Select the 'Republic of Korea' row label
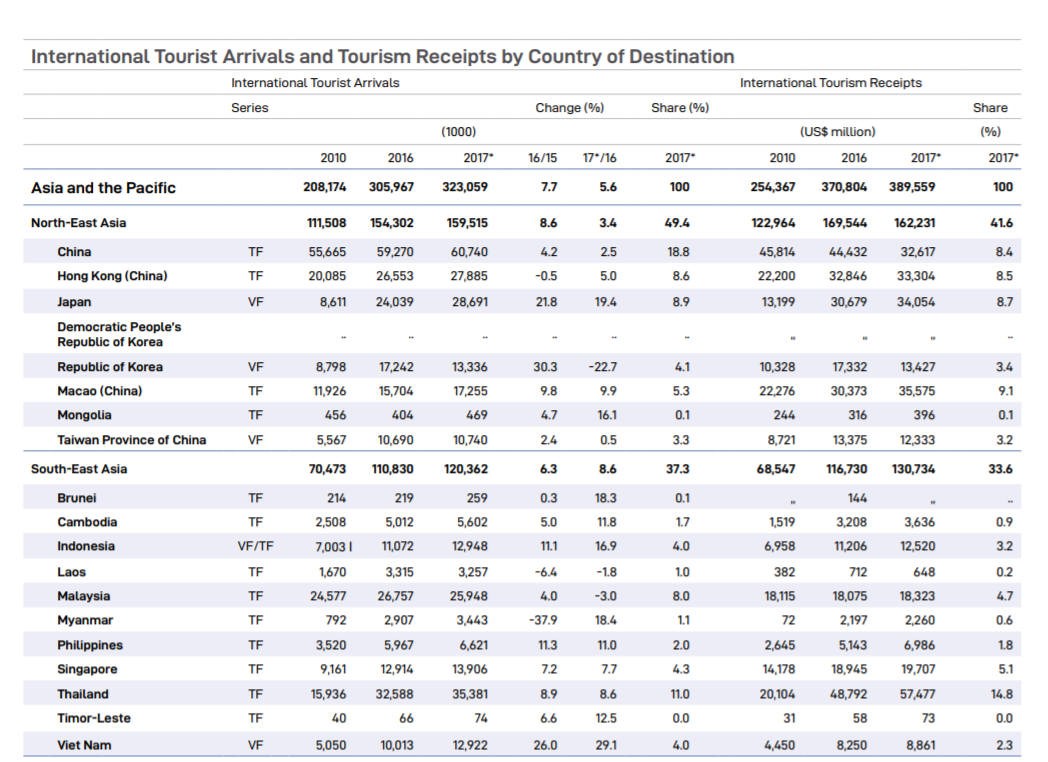The image size is (1048, 762). point(110,367)
